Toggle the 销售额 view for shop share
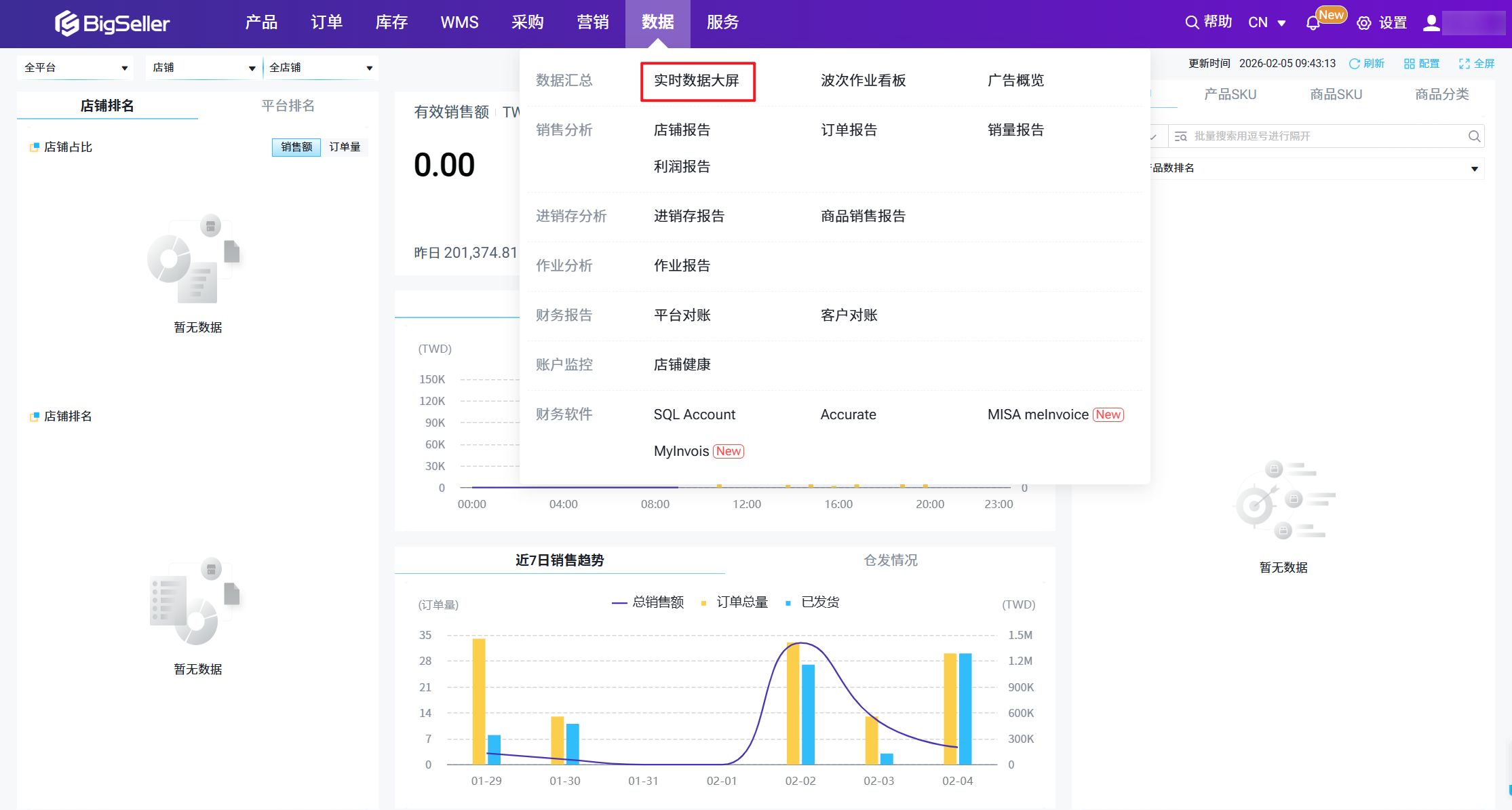Image resolution: width=1512 pixels, height=810 pixels. [296, 147]
